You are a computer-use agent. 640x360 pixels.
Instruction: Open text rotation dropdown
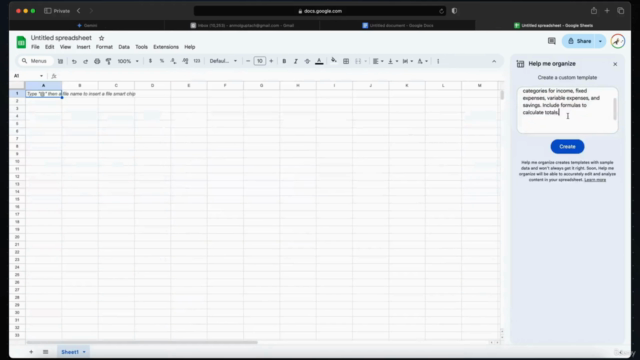coord(422,61)
